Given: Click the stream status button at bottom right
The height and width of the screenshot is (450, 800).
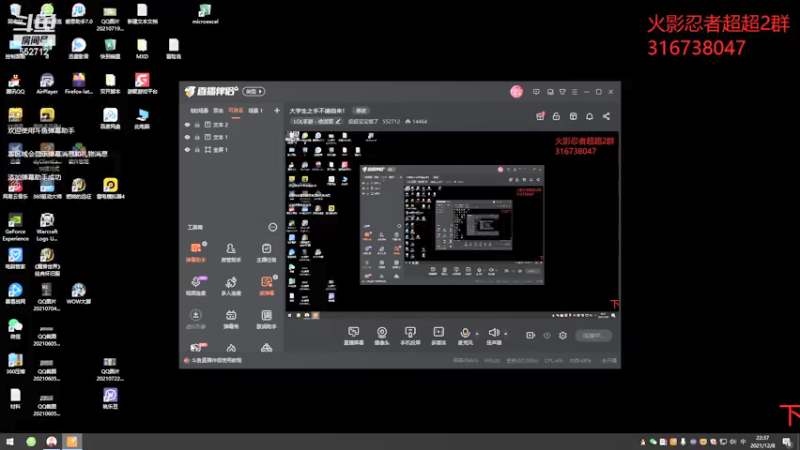Looking at the screenshot, I should pos(593,335).
